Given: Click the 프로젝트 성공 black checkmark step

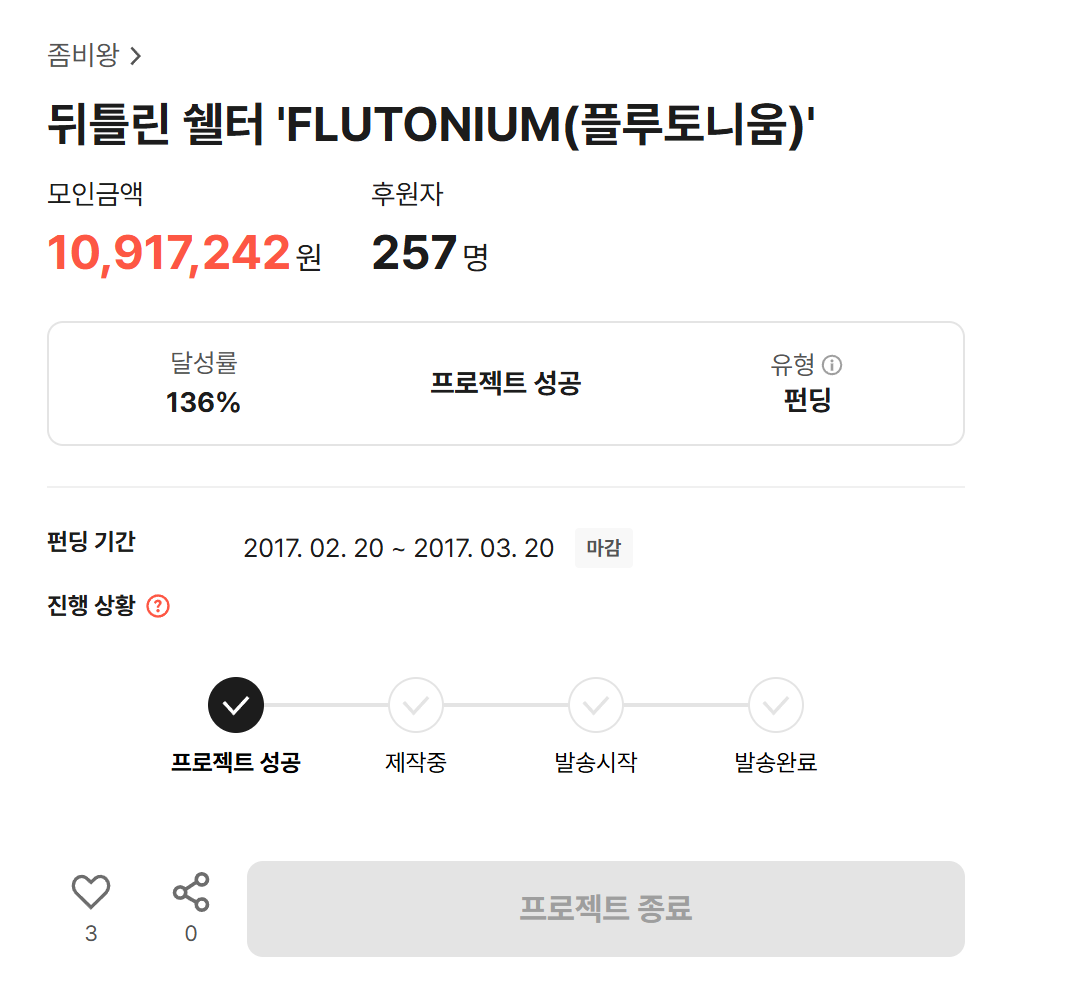Looking at the screenshot, I should click(236, 705).
